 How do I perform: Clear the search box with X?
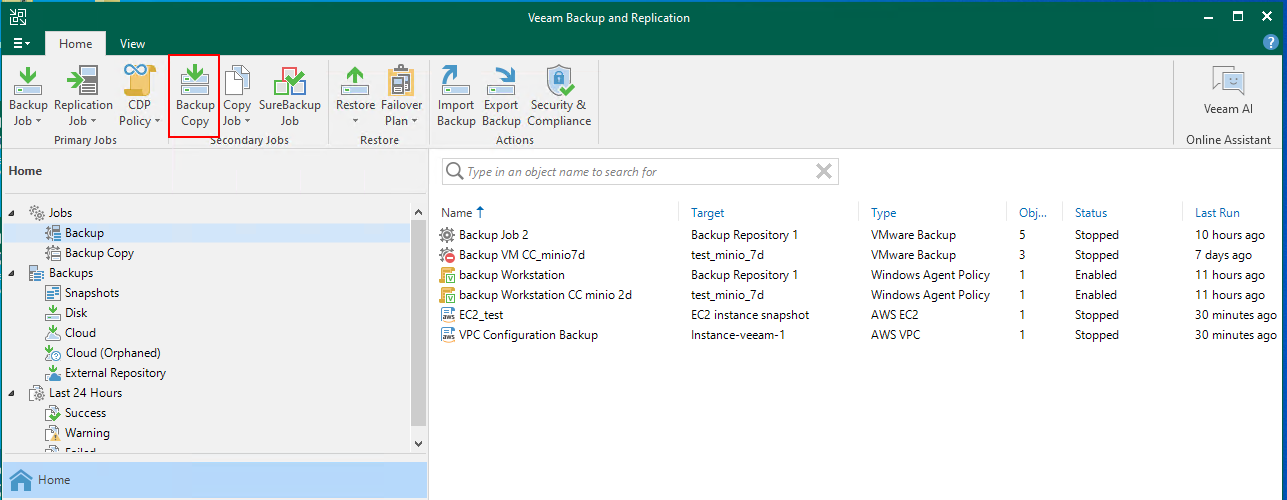coord(824,172)
